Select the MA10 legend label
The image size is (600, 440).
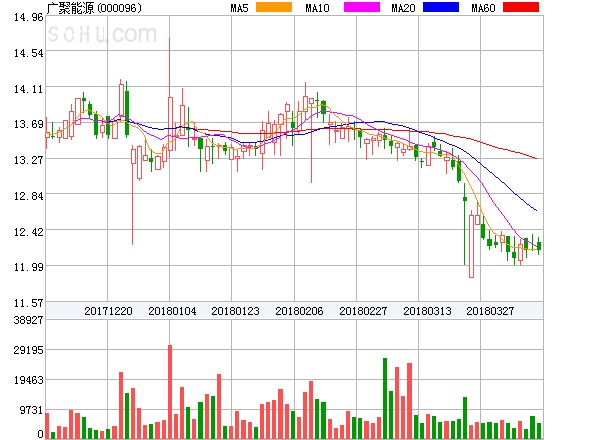click(x=317, y=8)
